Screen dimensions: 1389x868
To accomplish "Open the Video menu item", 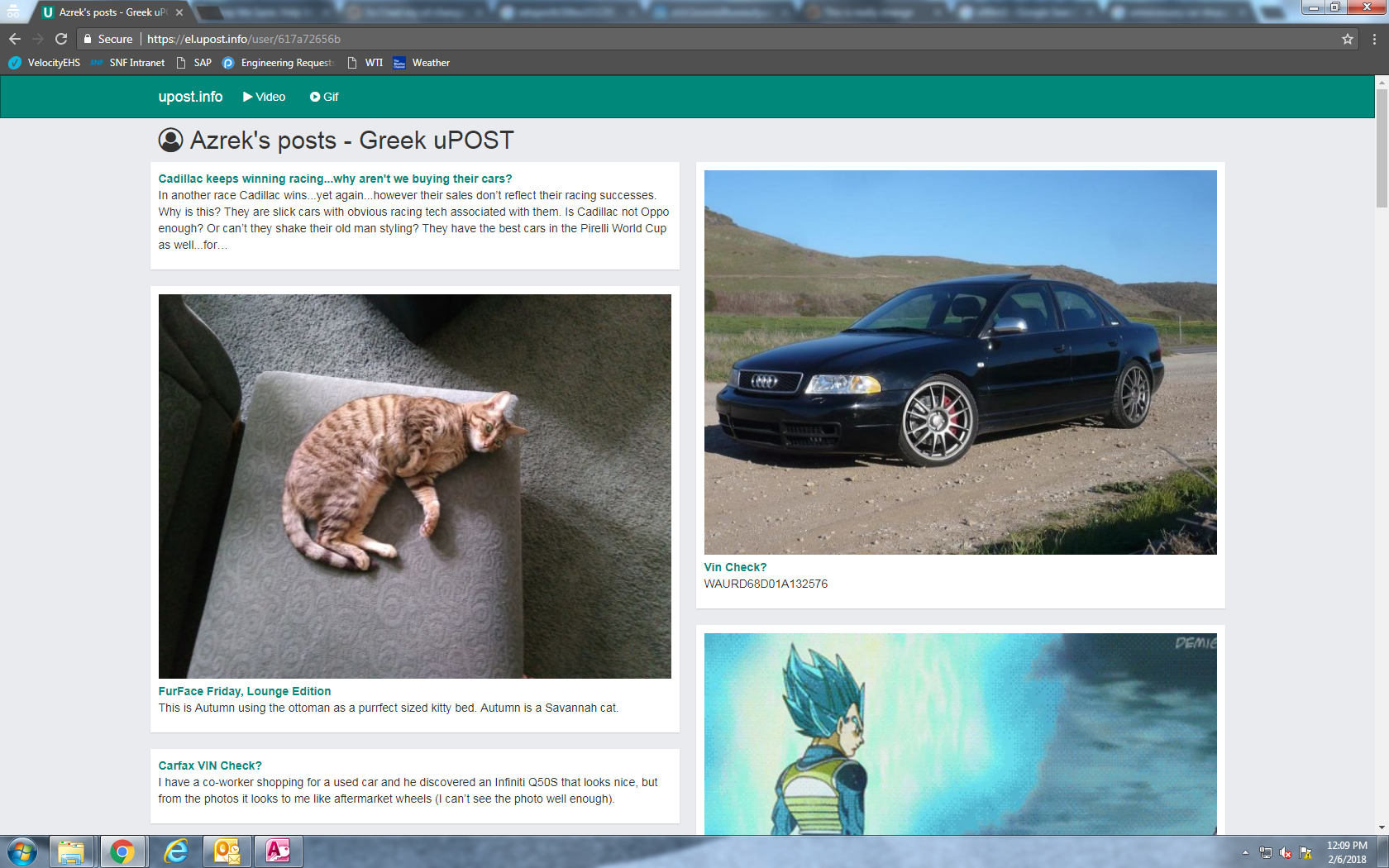I will (x=264, y=97).
